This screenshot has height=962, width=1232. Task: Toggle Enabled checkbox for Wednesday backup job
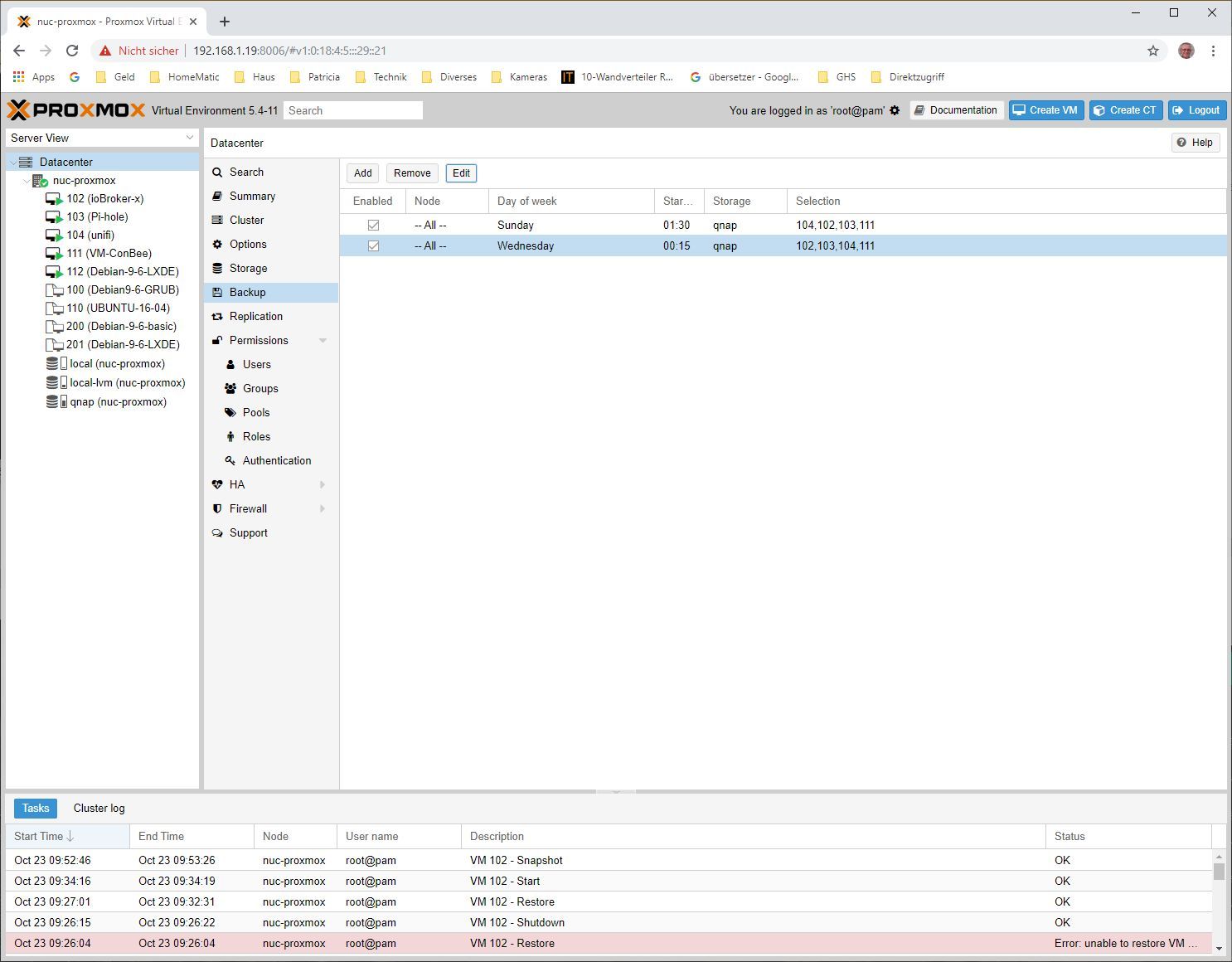[x=373, y=245]
